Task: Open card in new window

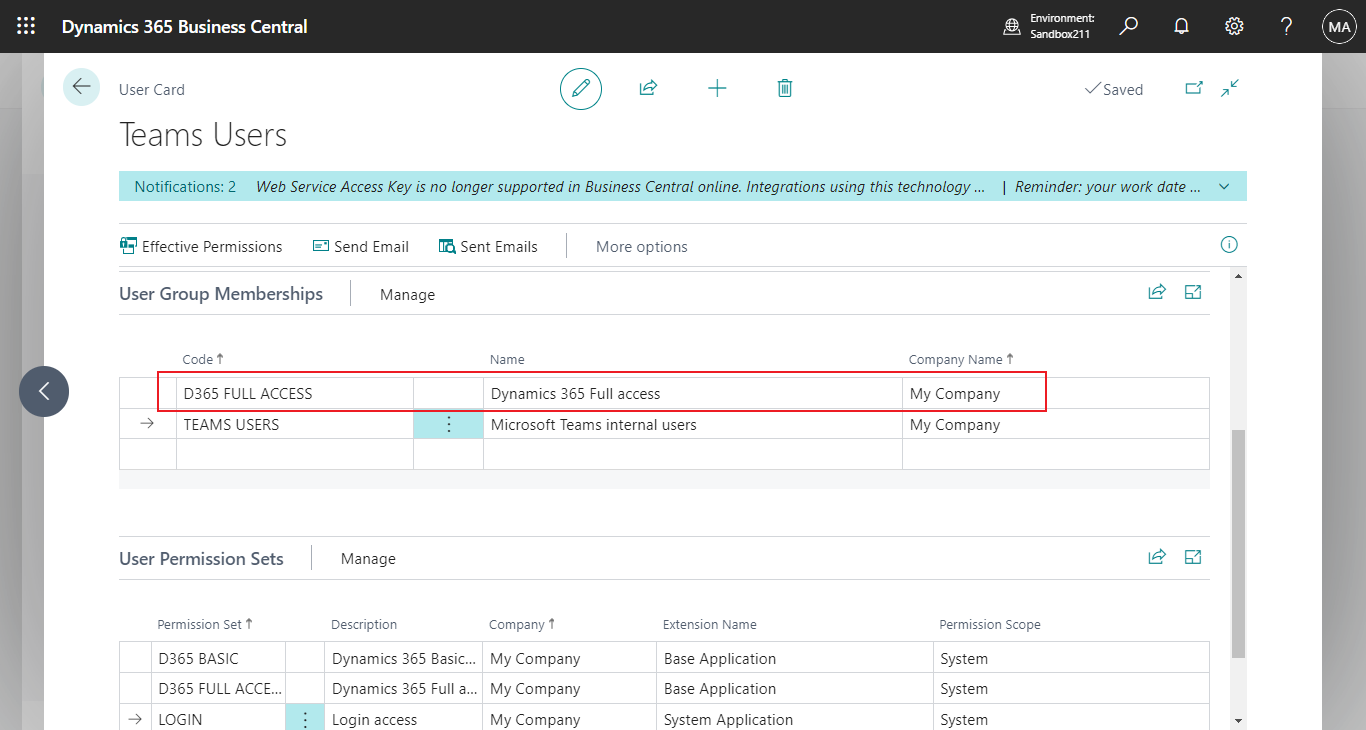Action: [x=1194, y=89]
